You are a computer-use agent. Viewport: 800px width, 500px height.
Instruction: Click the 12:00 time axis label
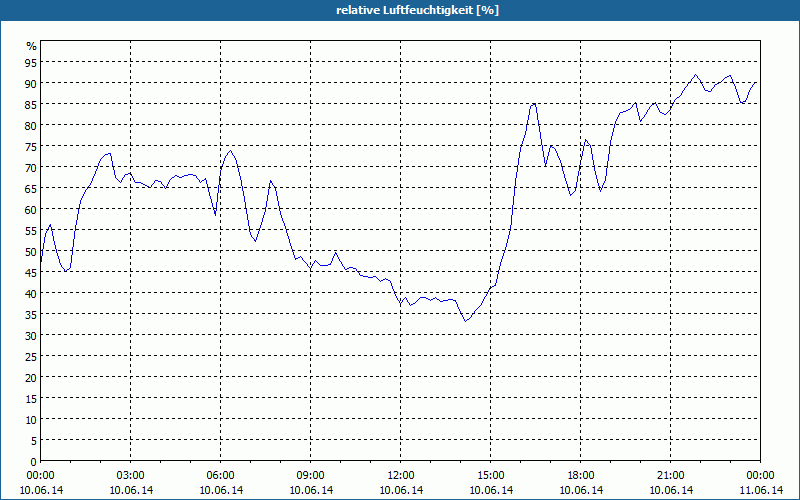401,476
